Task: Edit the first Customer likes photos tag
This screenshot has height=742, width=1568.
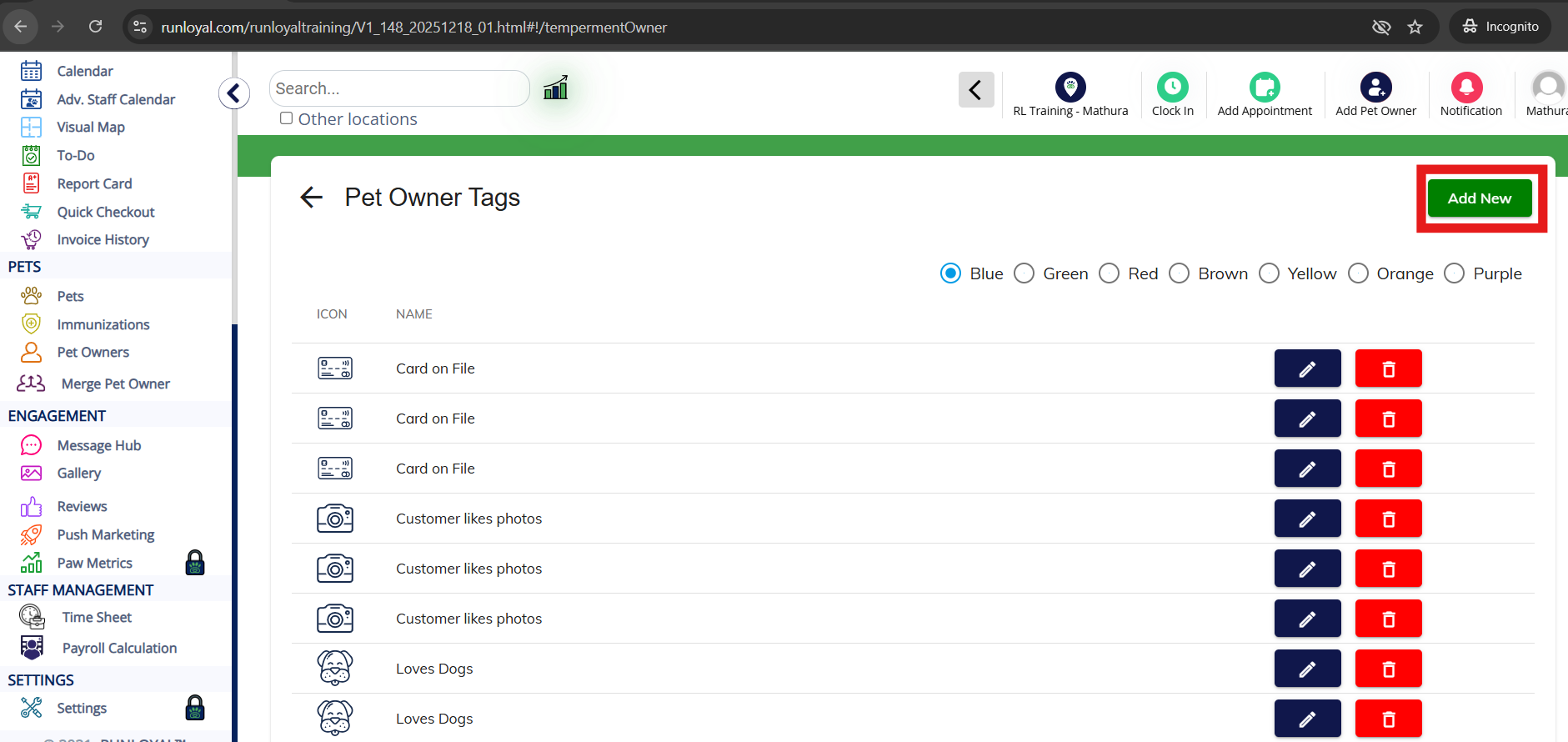Action: pyautogui.click(x=1307, y=519)
